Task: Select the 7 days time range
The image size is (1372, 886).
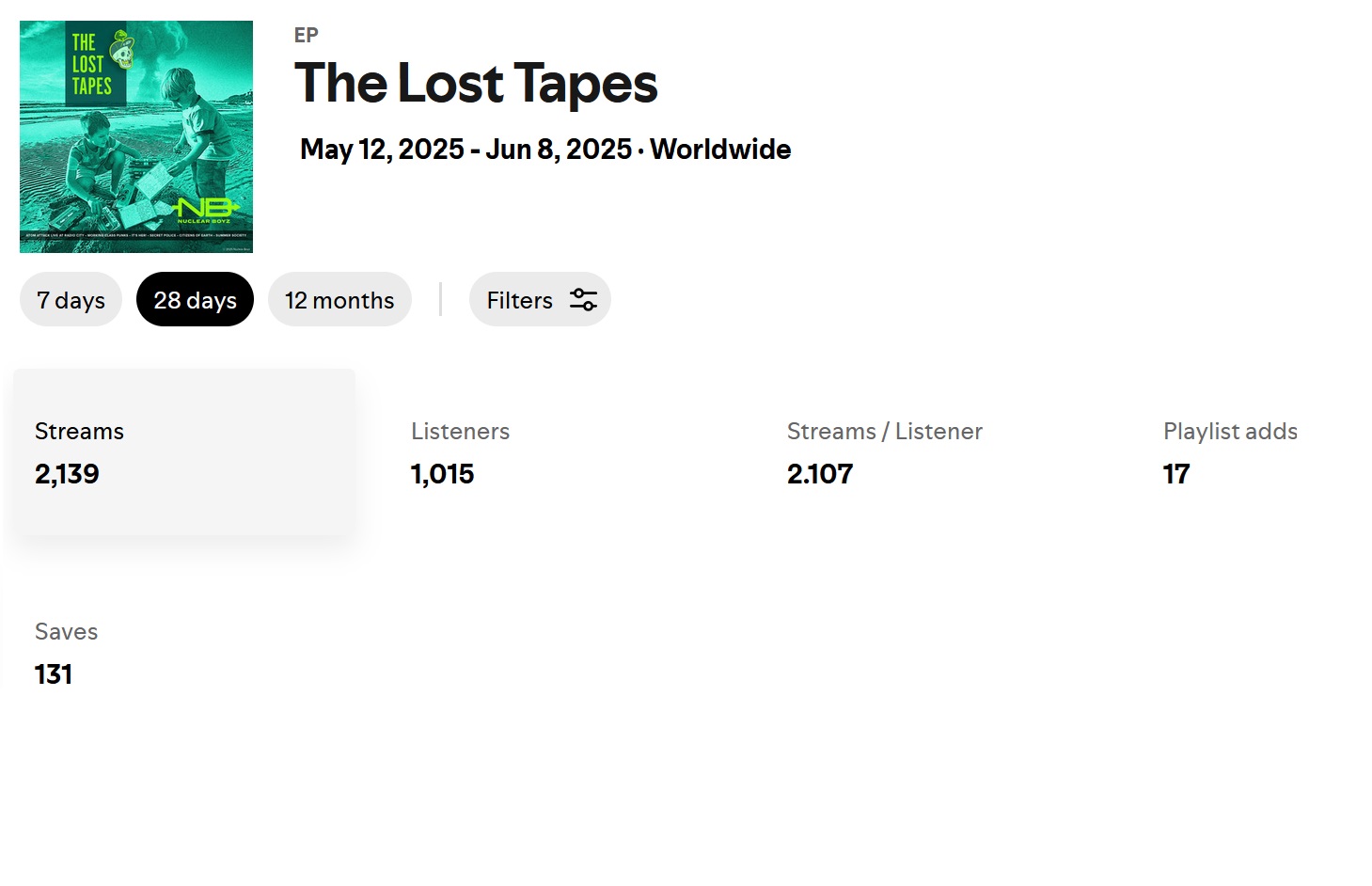Action: [71, 300]
